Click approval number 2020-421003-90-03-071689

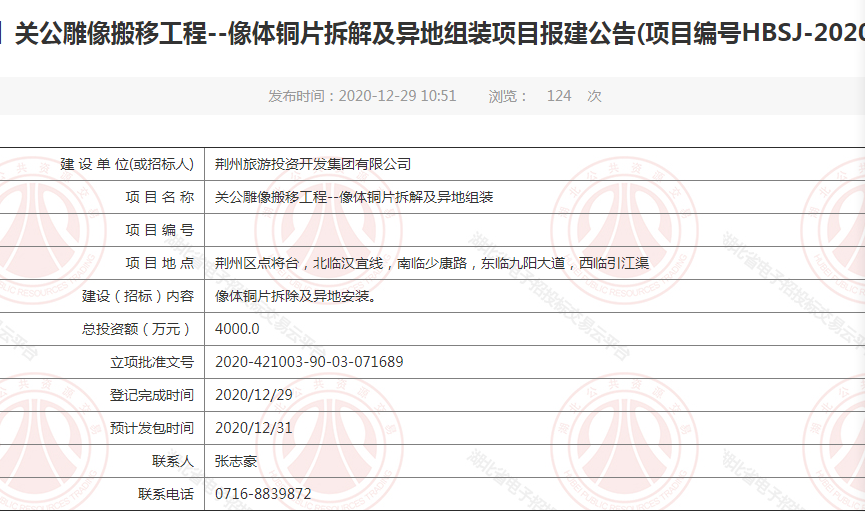[x=309, y=362]
